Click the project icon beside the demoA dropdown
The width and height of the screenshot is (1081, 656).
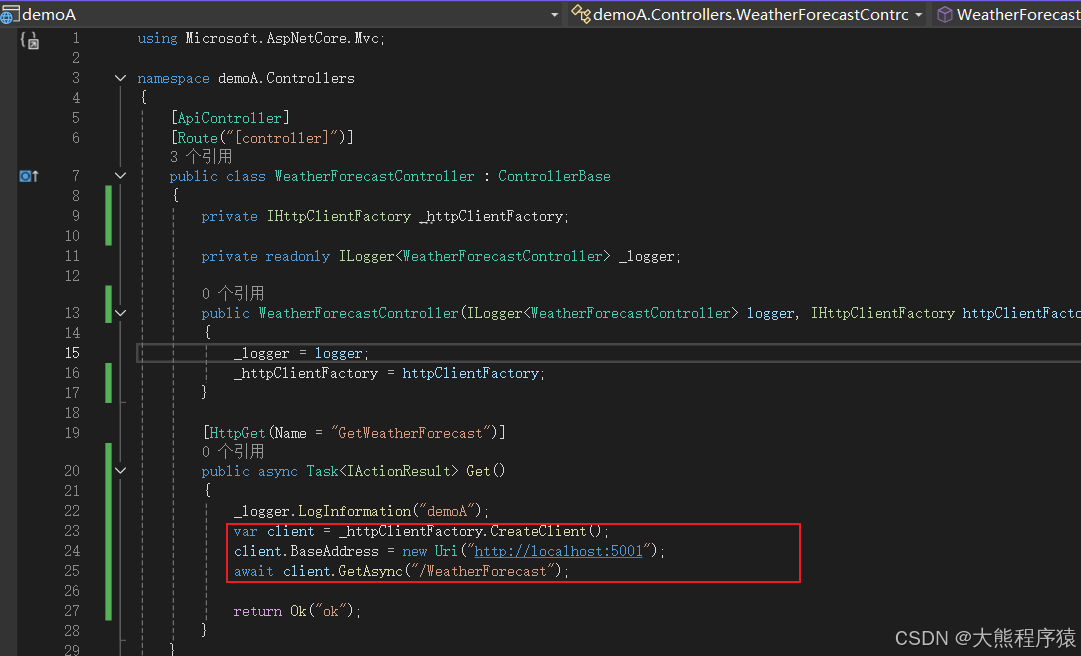[10, 14]
